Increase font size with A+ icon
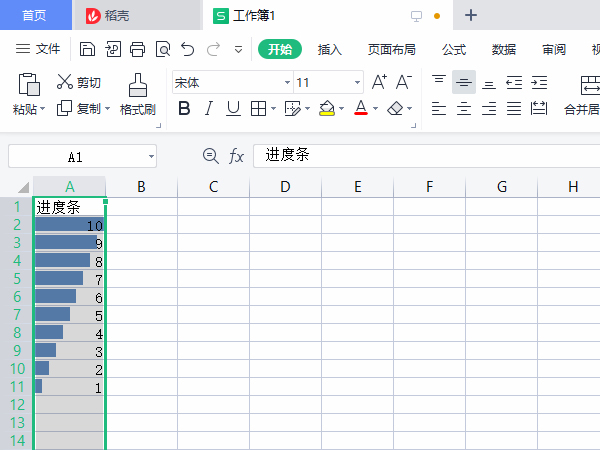This screenshot has width=600, height=450. 379,82
